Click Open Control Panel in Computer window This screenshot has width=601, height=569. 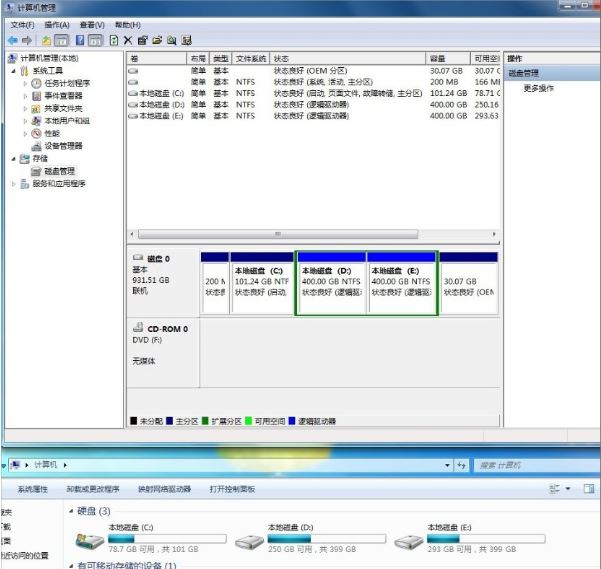pos(232,489)
